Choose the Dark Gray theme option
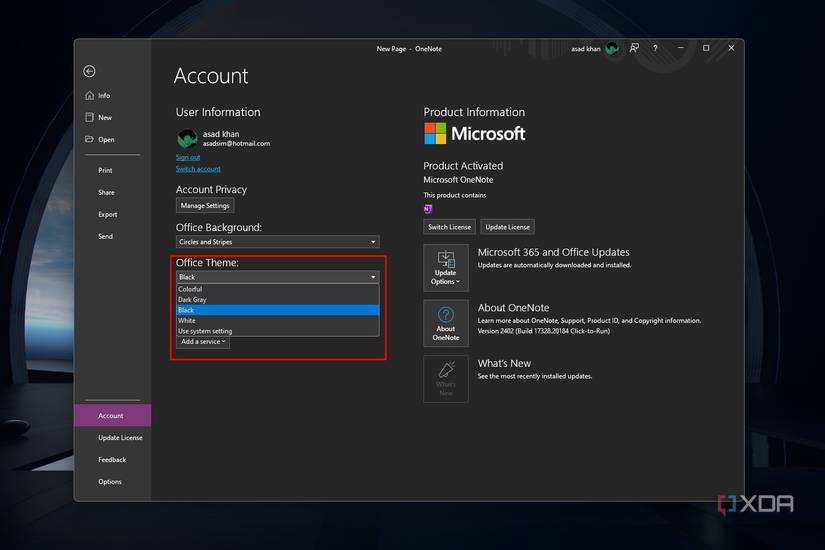Screen dimensions: 825x550 point(277,299)
